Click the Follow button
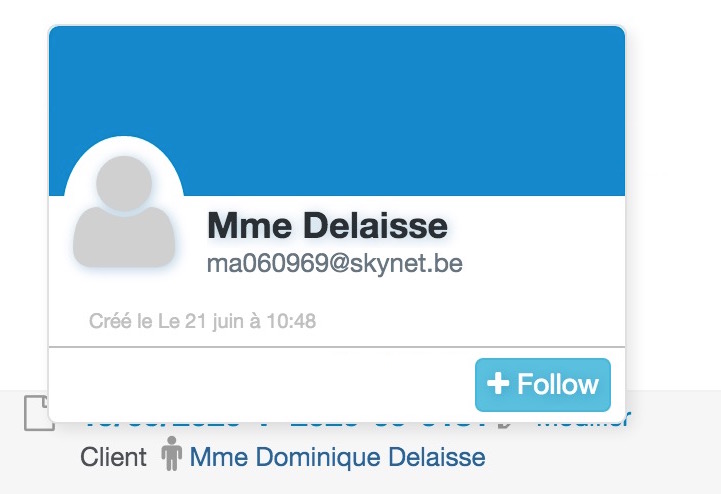Viewport: 721px width, 494px height. click(x=543, y=385)
